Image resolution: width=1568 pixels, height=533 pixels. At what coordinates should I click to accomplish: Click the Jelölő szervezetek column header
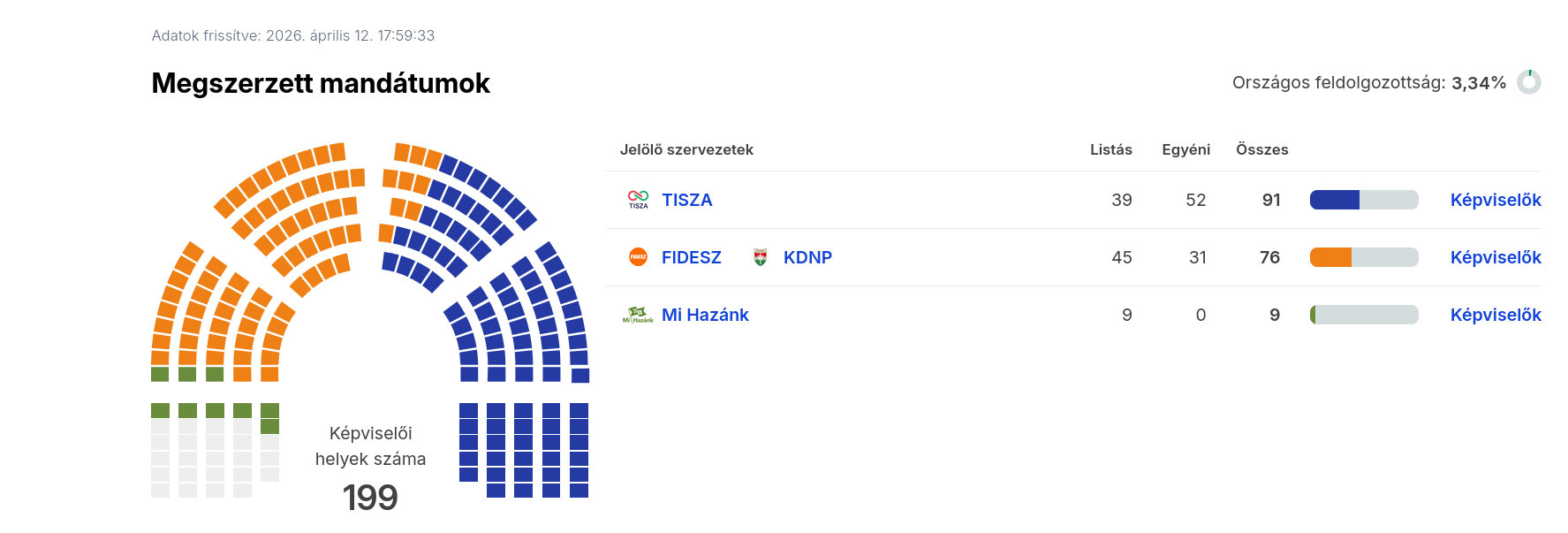(686, 149)
